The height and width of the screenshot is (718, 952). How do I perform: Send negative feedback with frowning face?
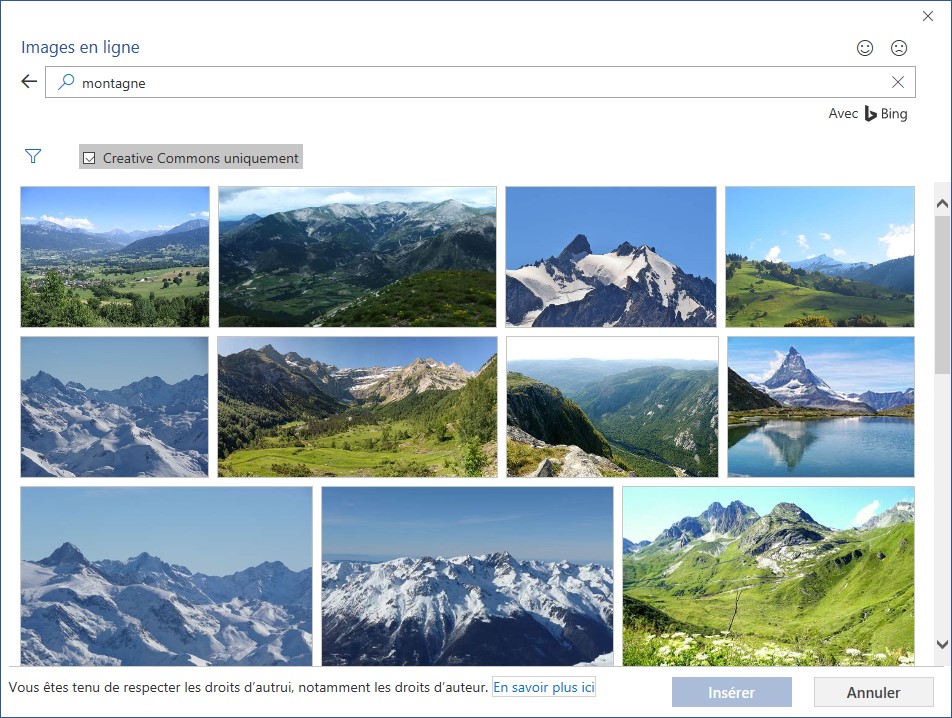tap(899, 48)
